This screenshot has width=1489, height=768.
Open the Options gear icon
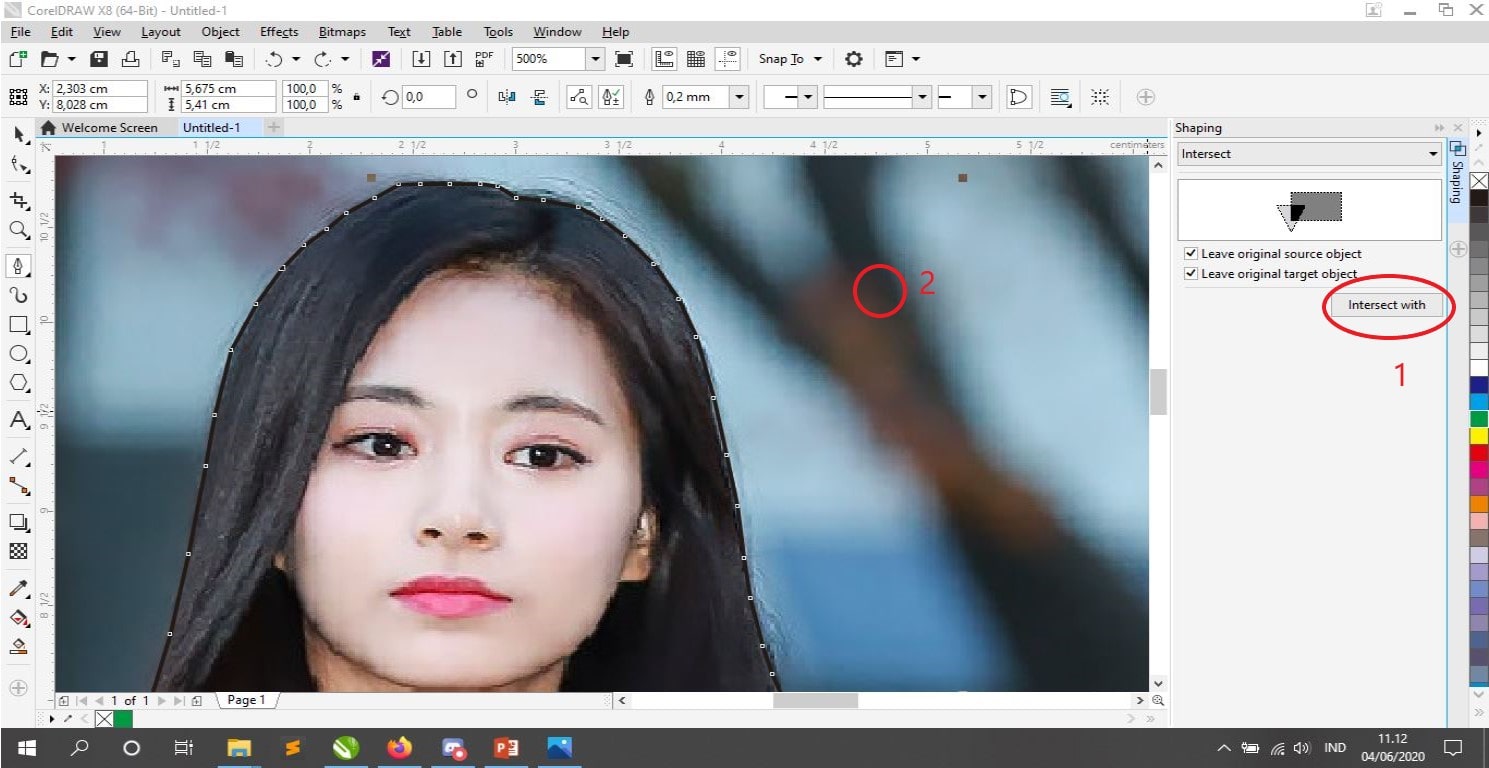[x=853, y=59]
